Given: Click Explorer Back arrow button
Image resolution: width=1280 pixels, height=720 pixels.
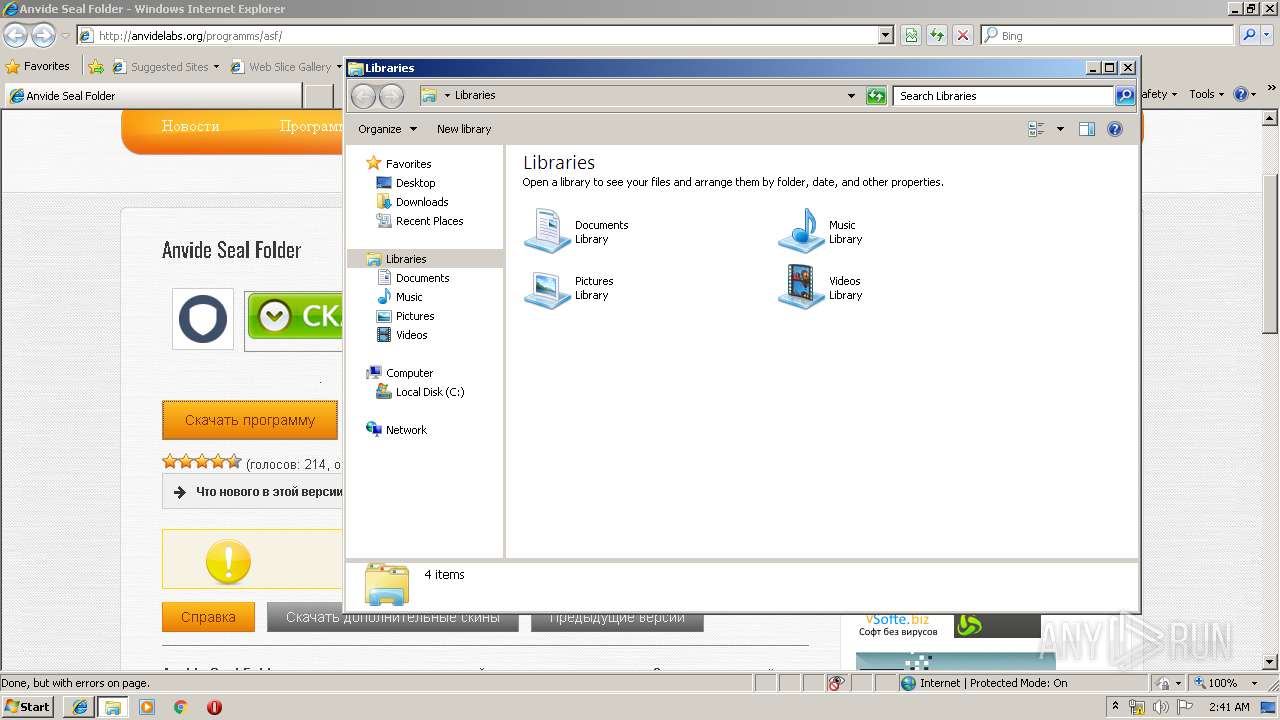Looking at the screenshot, I should (x=363, y=96).
